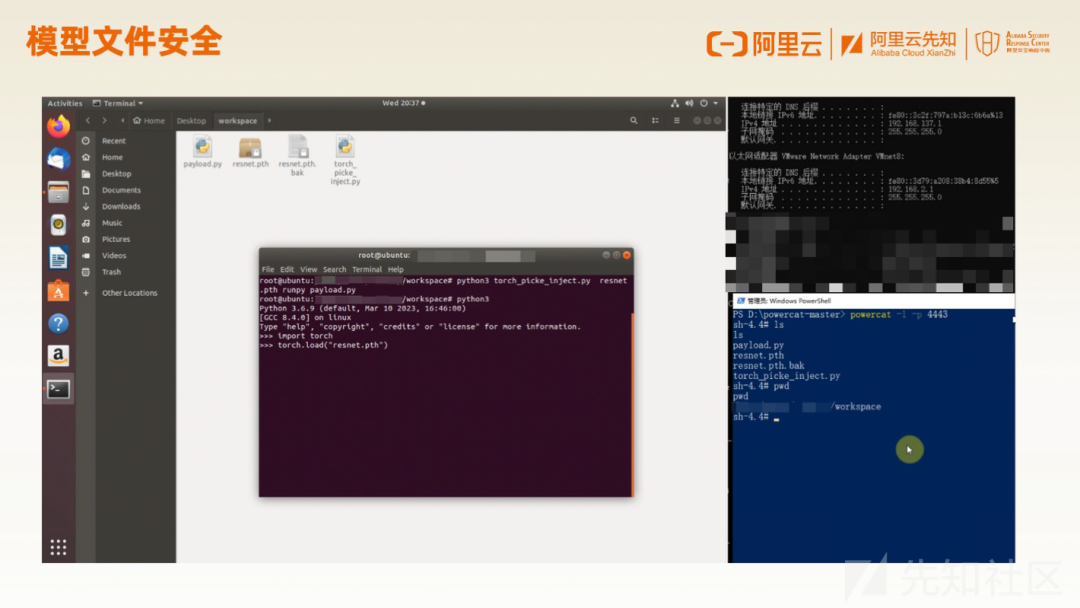The width and height of the screenshot is (1080, 608).
Task: Open Rhythmbox music player in dock
Action: point(59,224)
